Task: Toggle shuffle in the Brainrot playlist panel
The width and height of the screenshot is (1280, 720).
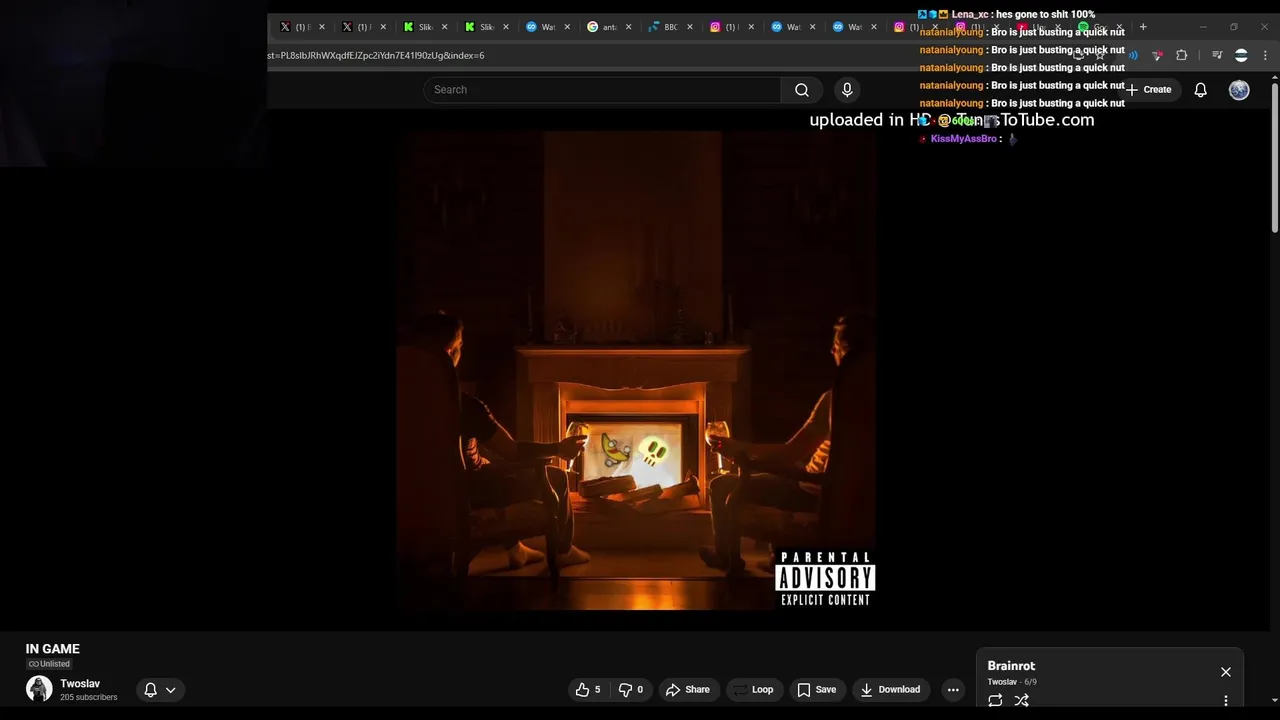Action: pyautogui.click(x=1021, y=700)
